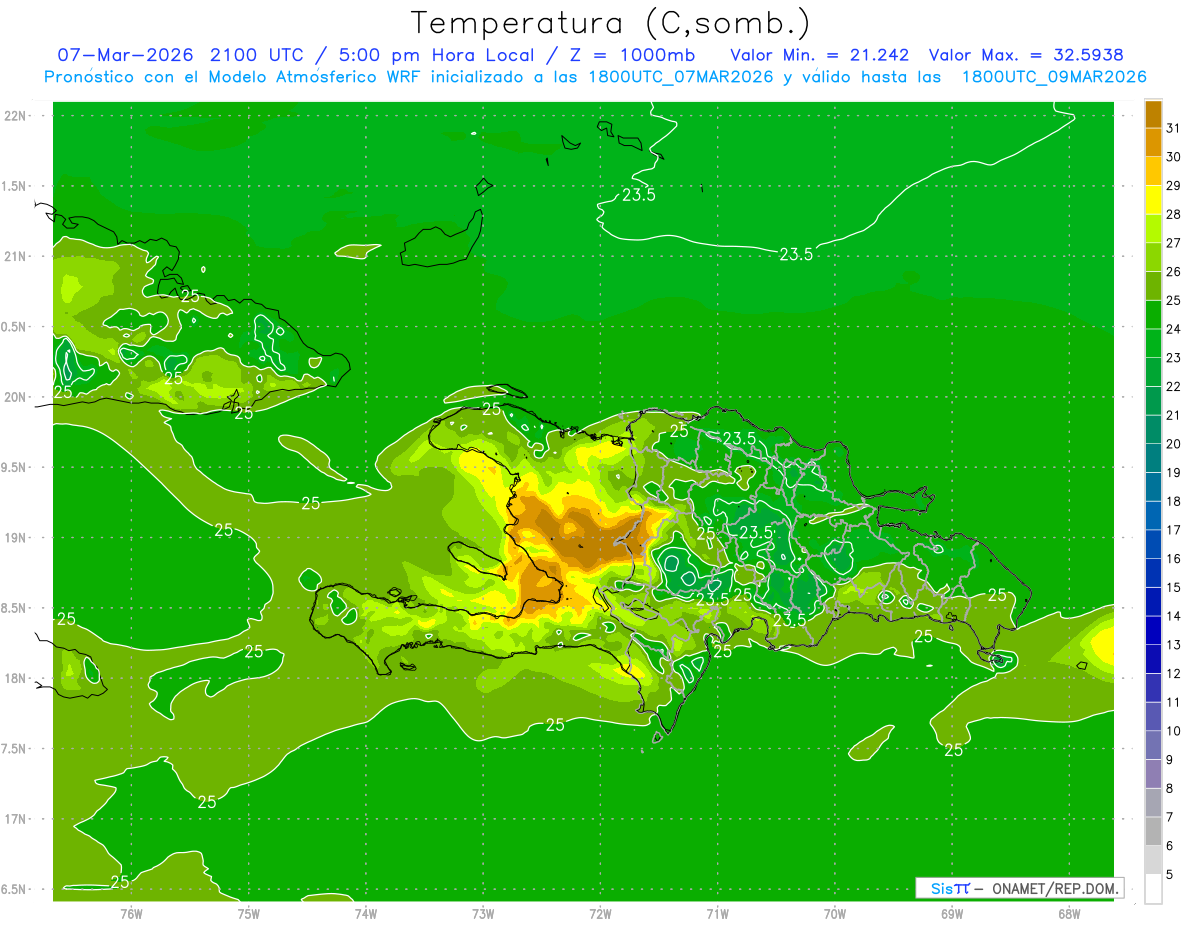
Task: Click the purple legend swatch between 9 and 10
Action: pos(1154,745)
